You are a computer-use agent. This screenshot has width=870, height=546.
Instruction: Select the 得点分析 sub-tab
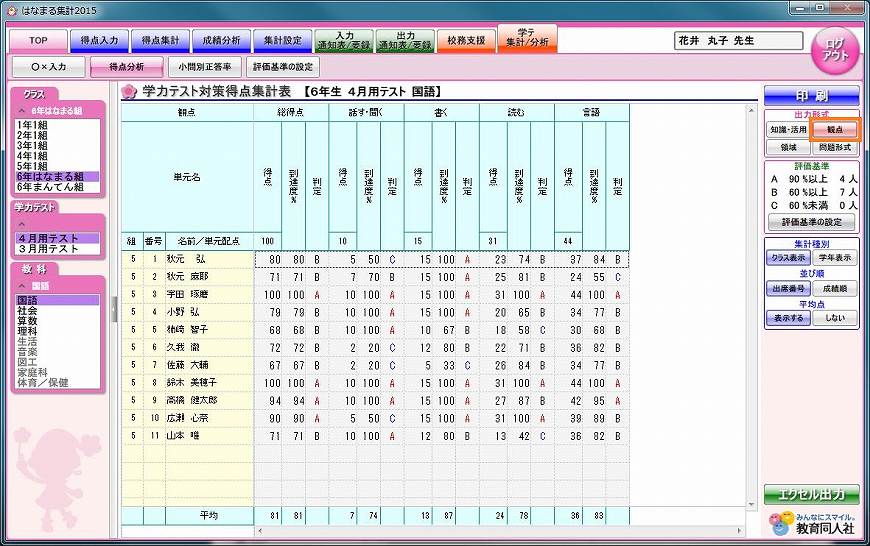point(127,67)
